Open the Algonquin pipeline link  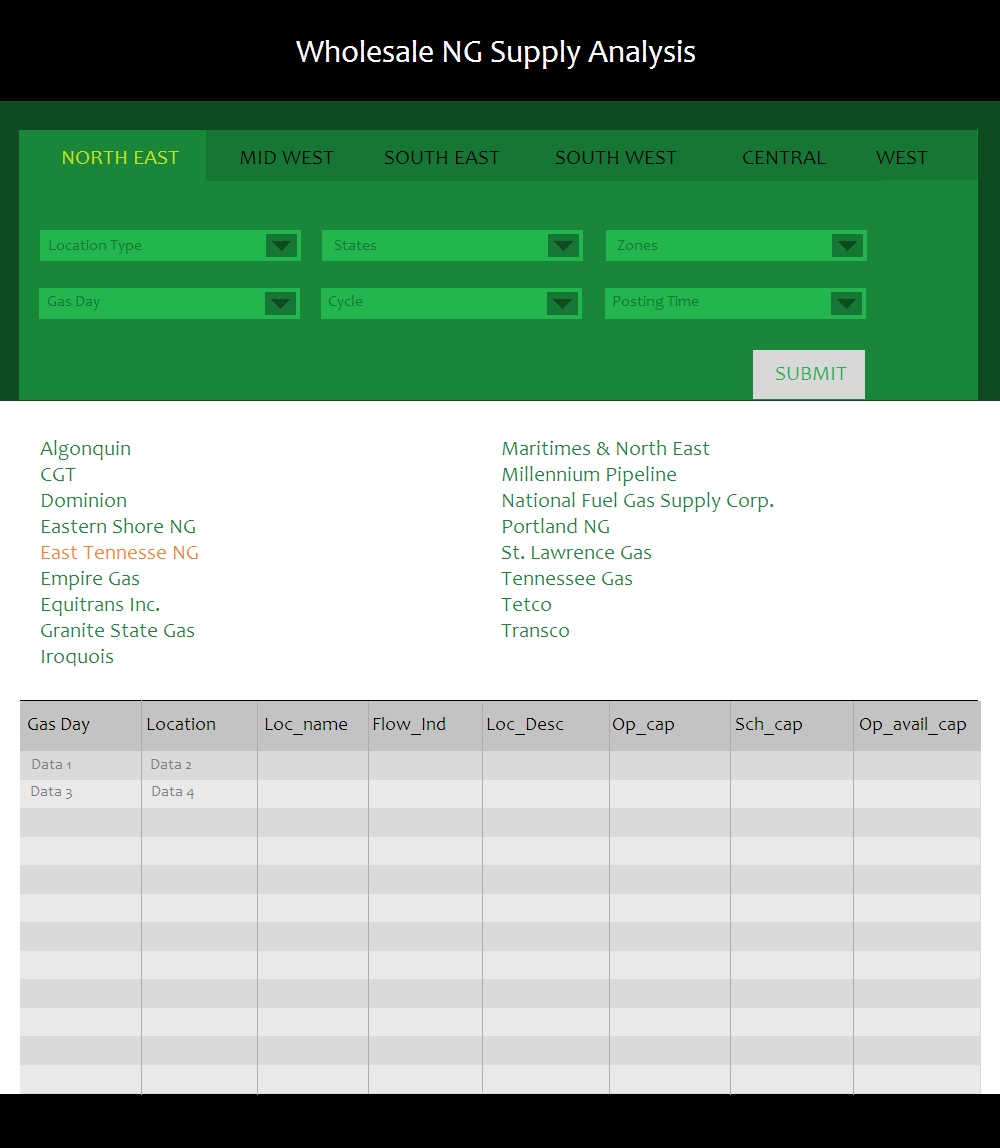pyautogui.click(x=86, y=449)
